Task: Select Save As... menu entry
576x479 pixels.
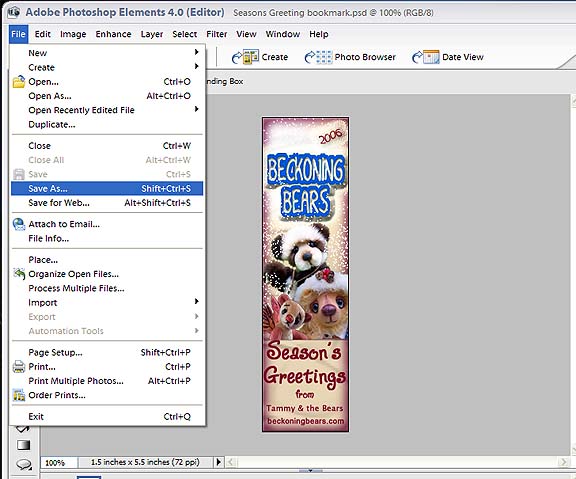Action: [107, 188]
